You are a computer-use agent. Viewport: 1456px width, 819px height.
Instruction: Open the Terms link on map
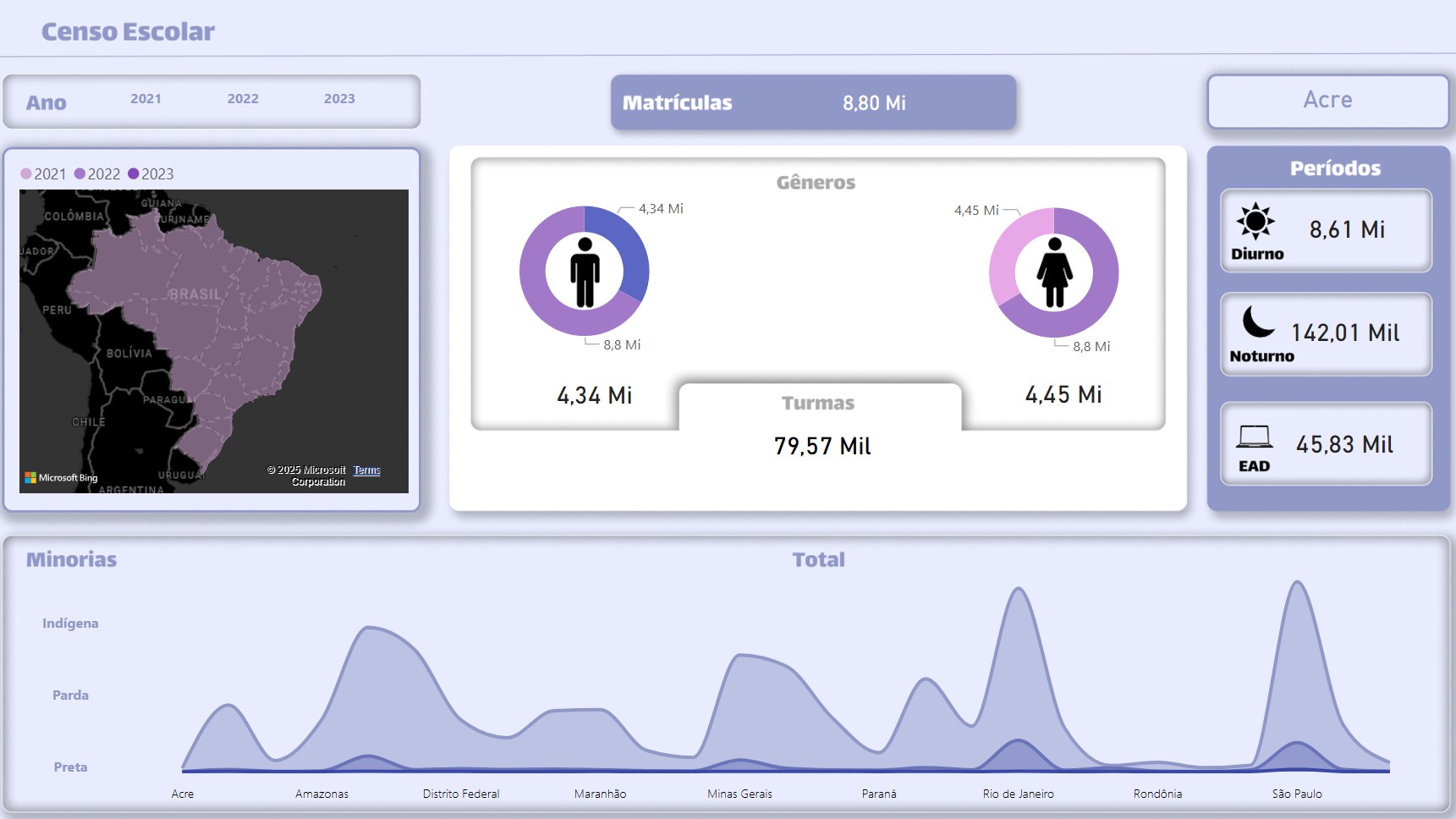click(366, 470)
